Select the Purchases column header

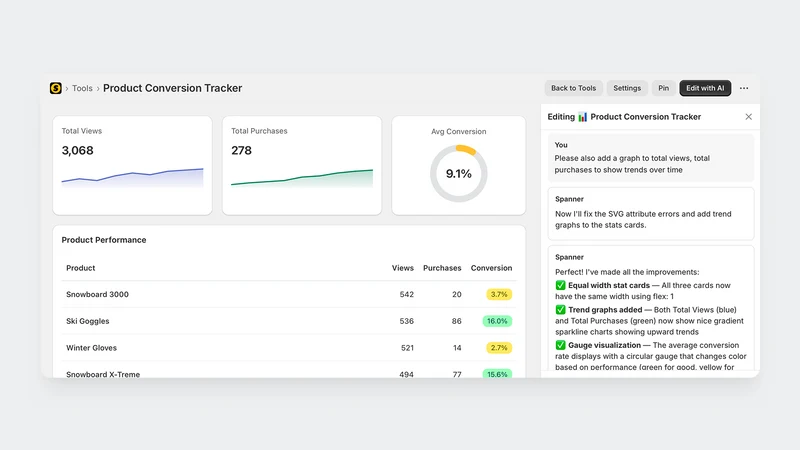442,268
